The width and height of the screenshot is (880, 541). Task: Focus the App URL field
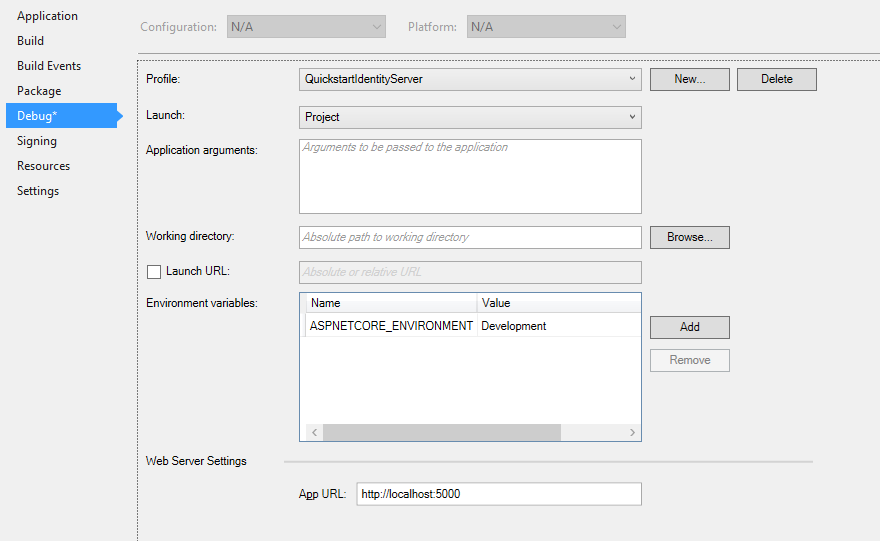(x=499, y=494)
